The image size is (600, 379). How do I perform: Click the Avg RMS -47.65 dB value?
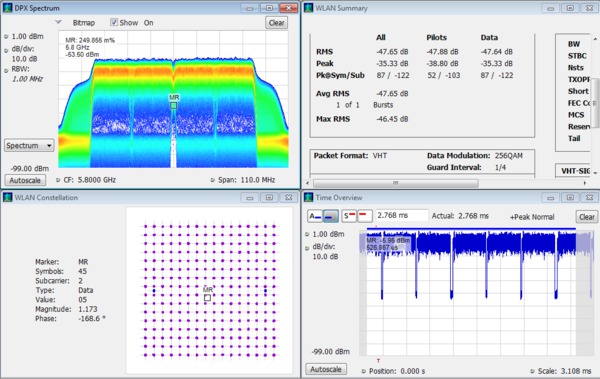[x=392, y=93]
